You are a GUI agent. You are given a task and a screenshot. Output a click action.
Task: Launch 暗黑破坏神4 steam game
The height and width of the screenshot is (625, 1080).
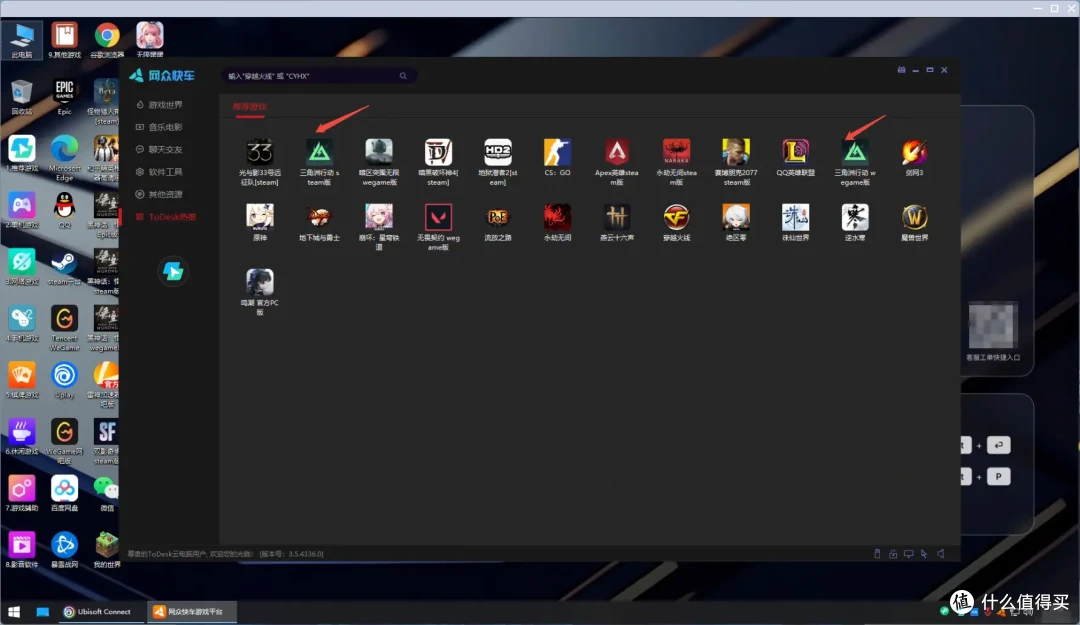click(x=438, y=152)
